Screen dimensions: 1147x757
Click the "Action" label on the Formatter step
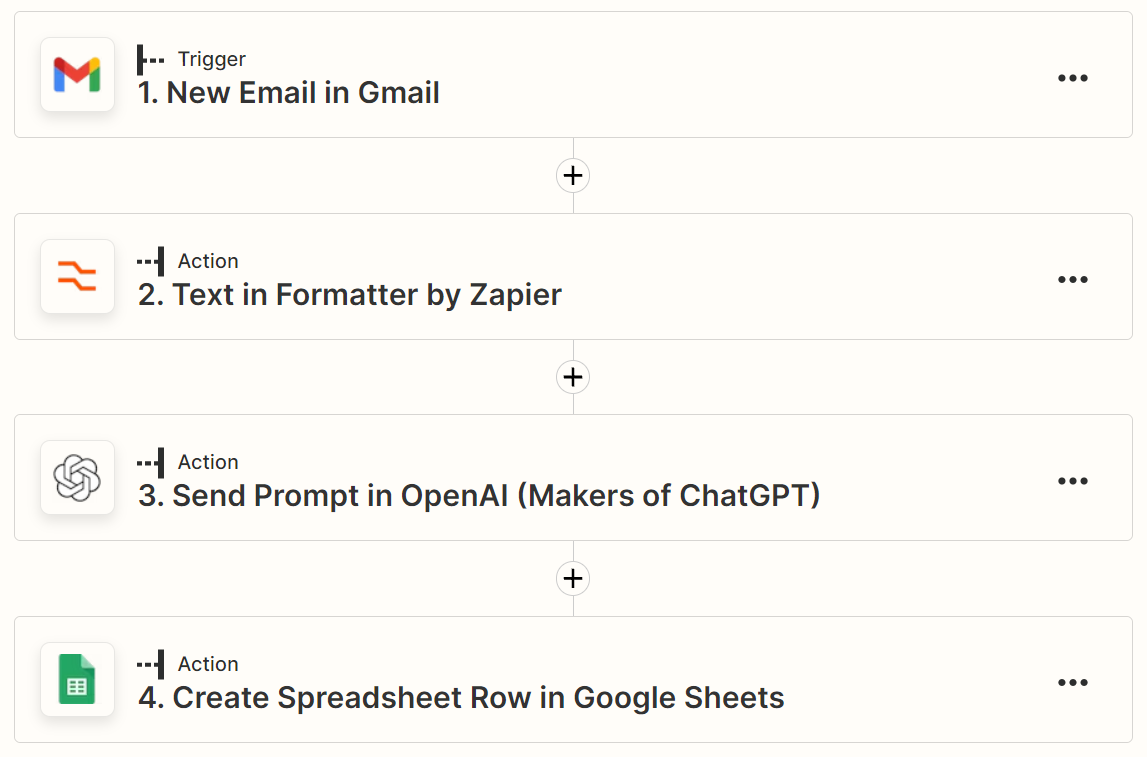point(208,261)
